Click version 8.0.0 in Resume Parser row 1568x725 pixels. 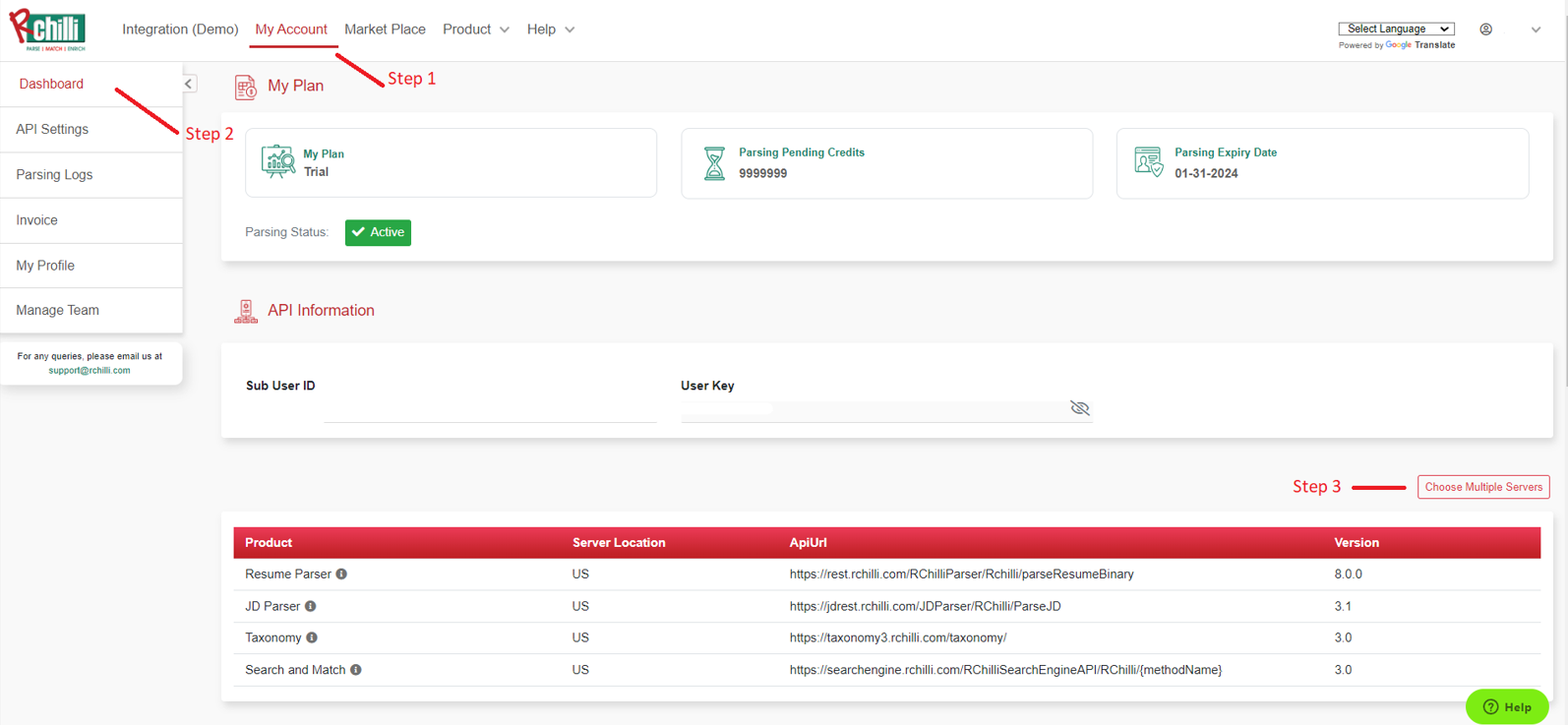(x=1348, y=574)
